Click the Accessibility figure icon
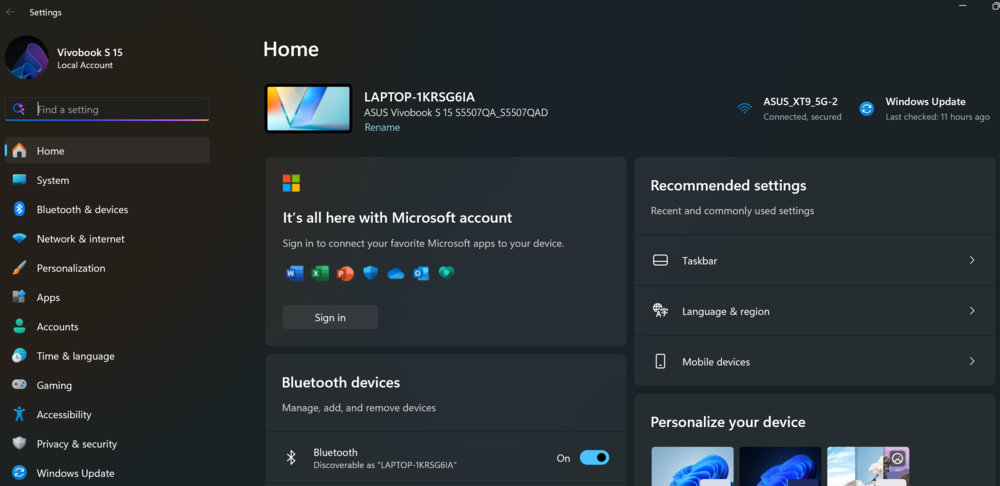This screenshot has width=1000, height=486. click(20, 415)
